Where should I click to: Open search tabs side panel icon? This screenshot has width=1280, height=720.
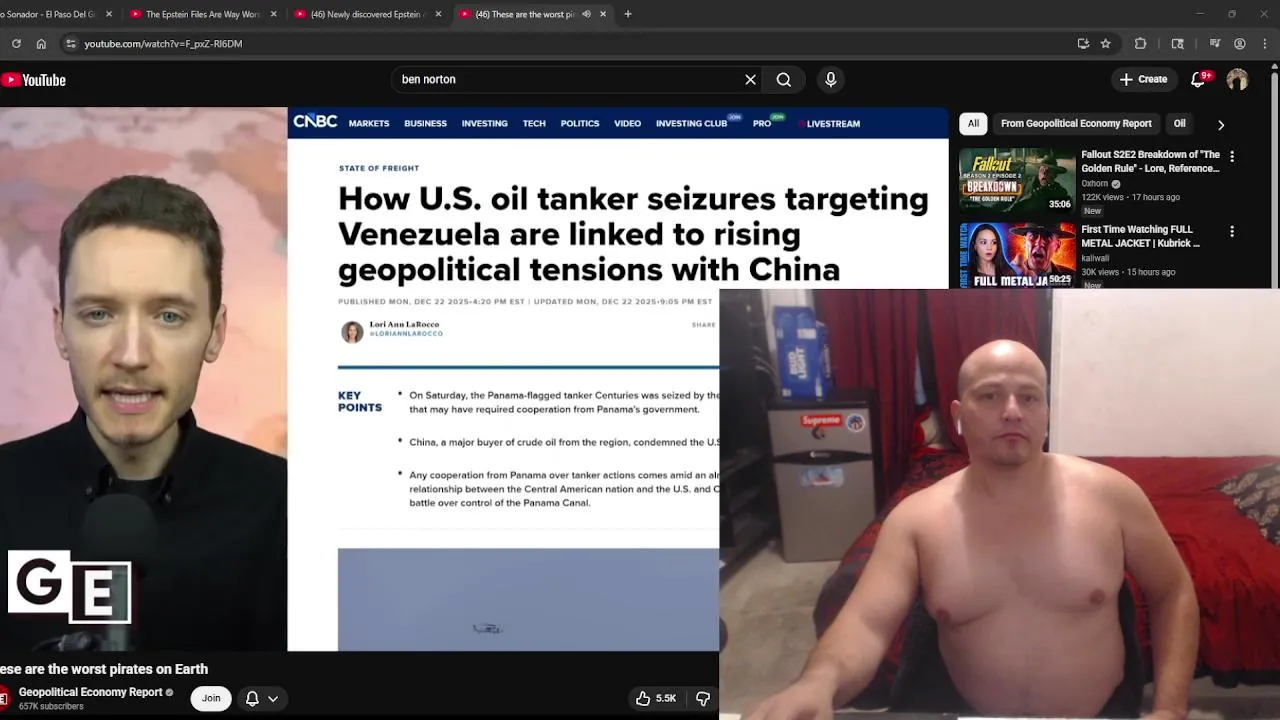[1177, 44]
